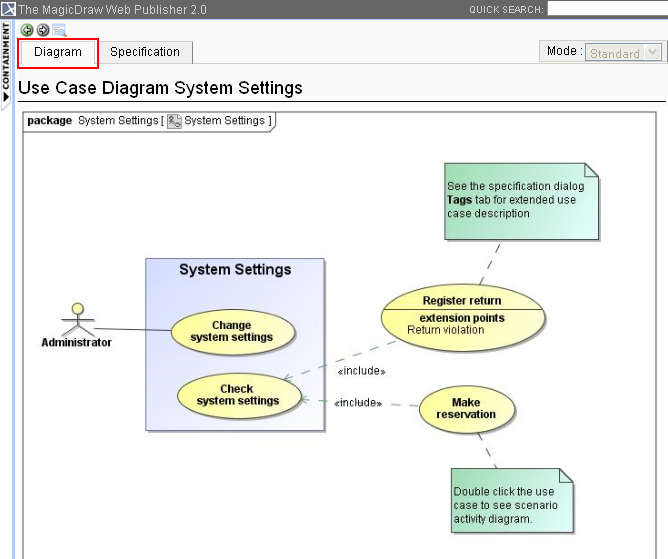Click the Check system settings use case
668x559 pixels.
(x=237, y=395)
